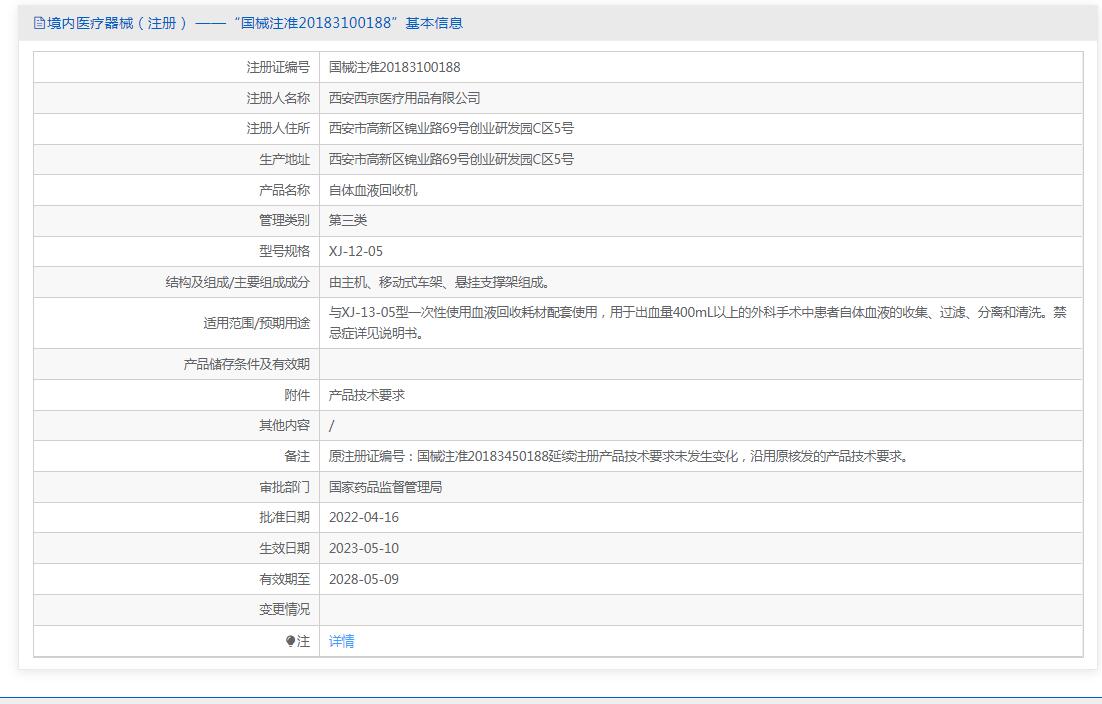Viewport: 1102px width, 704px height.
Task: Open the 详情 link in the 注 row
Action: [x=341, y=641]
